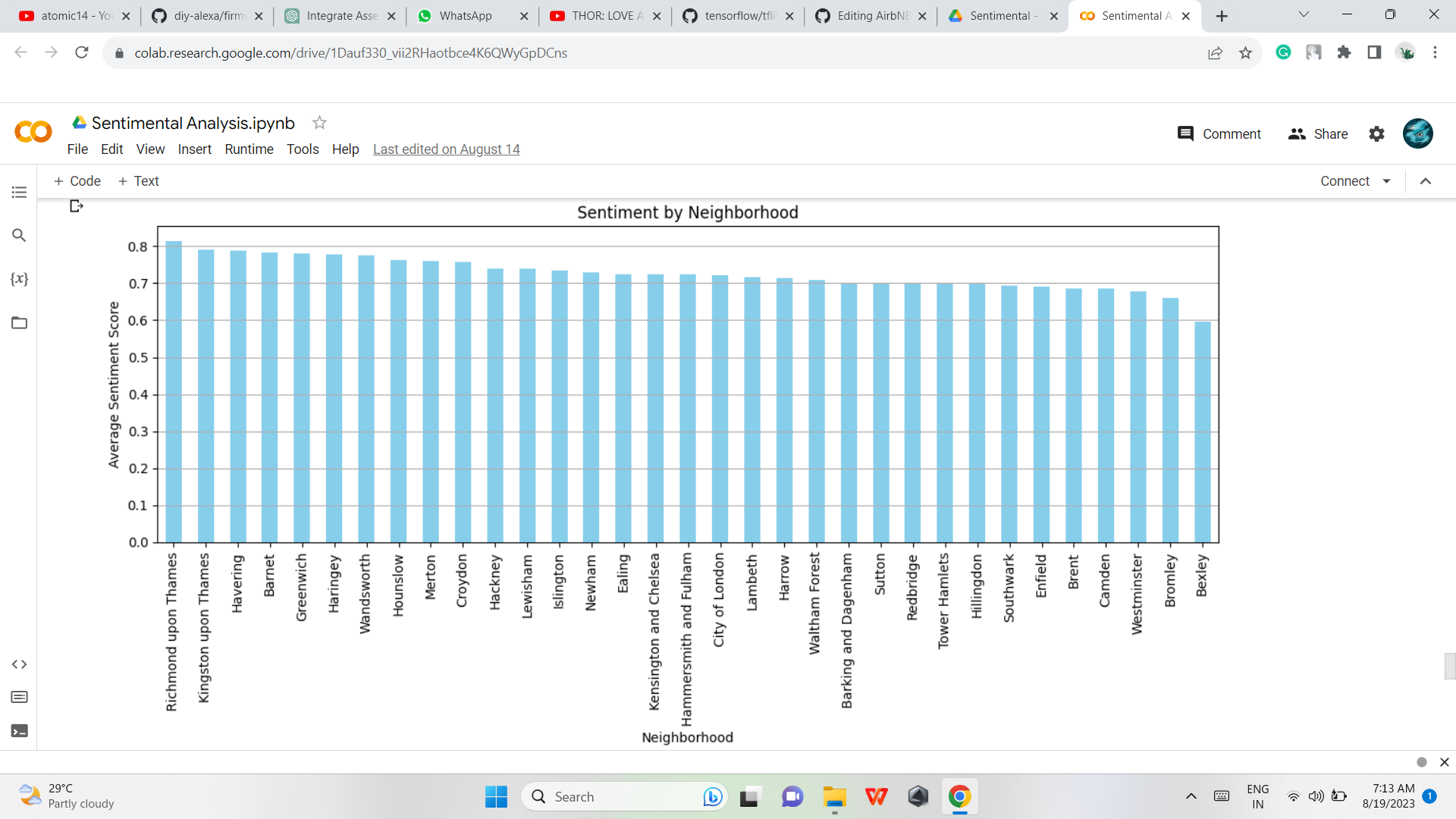
Task: Collapse the header with chevron
Action: coord(1426,181)
